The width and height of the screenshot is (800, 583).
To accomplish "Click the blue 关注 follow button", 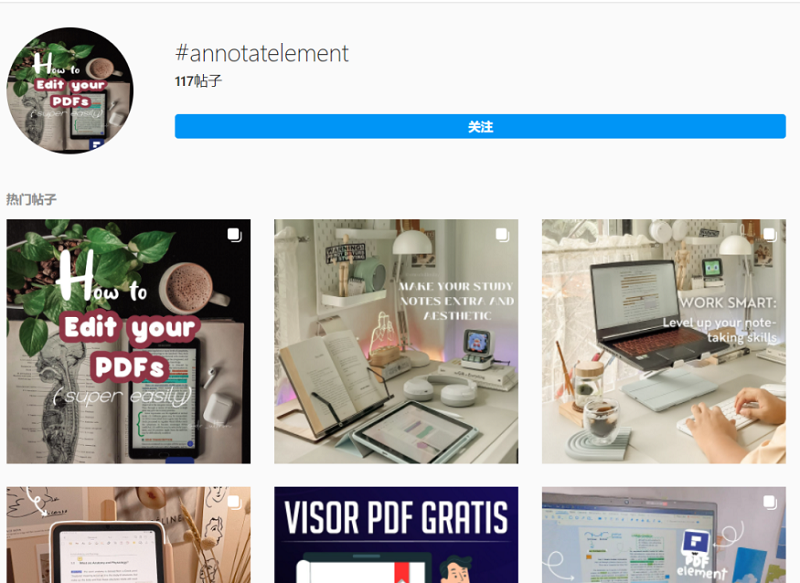I will coord(480,126).
